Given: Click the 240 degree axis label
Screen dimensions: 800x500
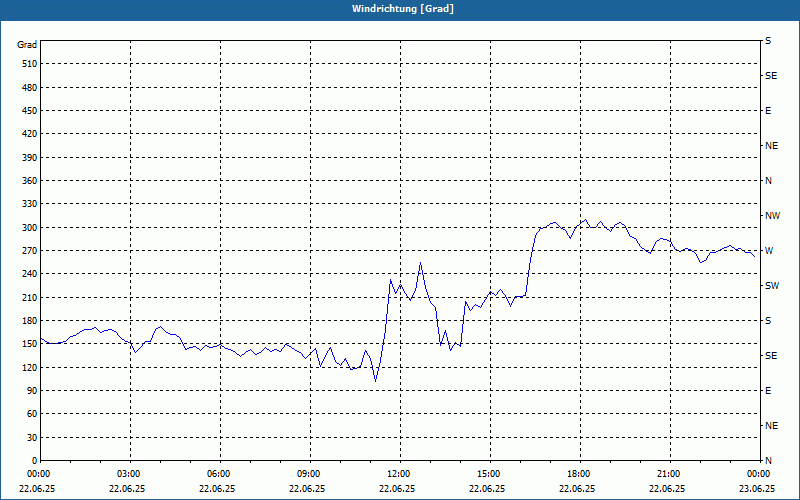Looking at the screenshot, I should click(30, 274).
